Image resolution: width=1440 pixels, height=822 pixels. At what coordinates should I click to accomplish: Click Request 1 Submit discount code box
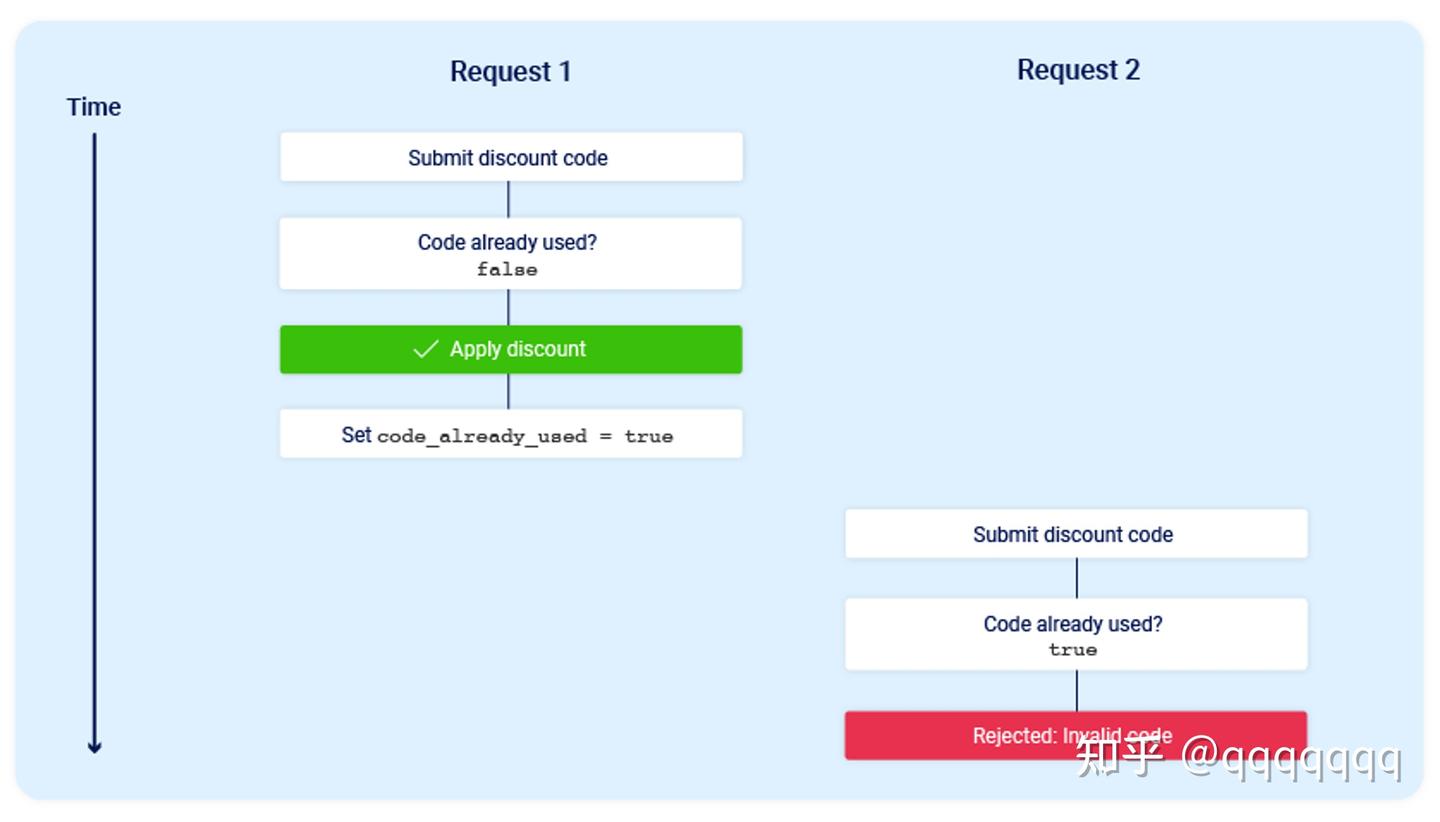511,157
